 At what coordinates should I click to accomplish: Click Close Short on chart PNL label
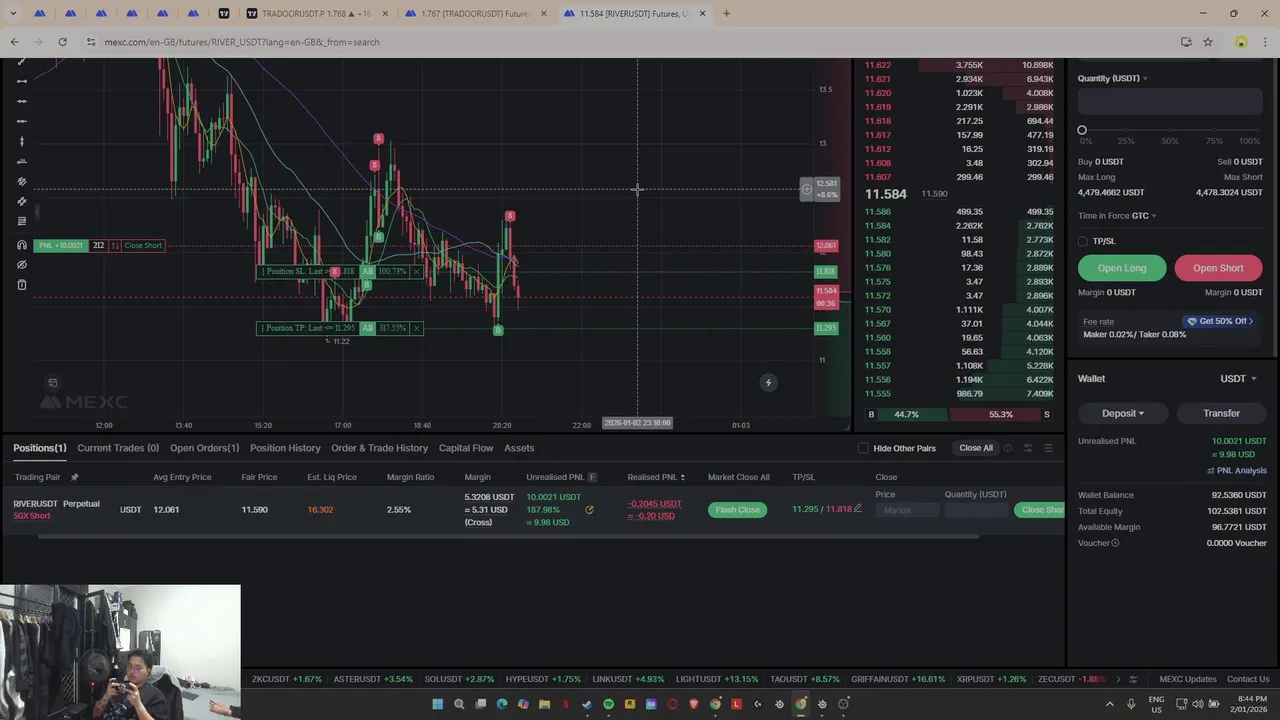point(143,245)
